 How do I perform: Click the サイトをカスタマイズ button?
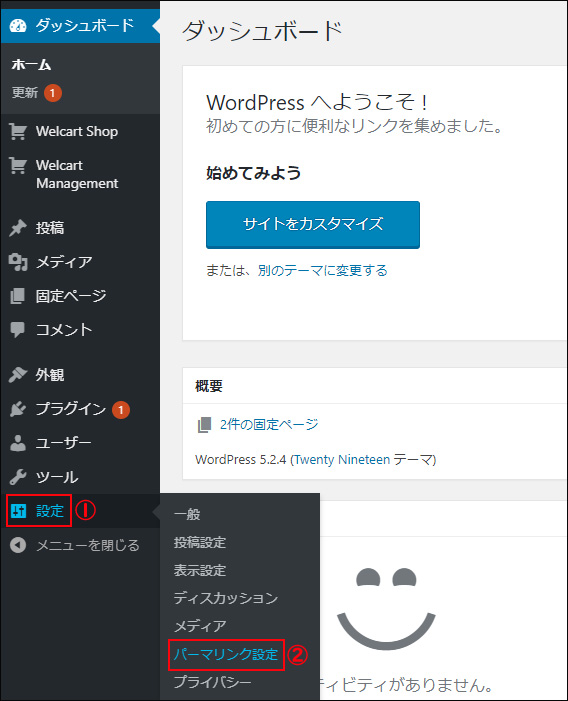click(x=313, y=224)
